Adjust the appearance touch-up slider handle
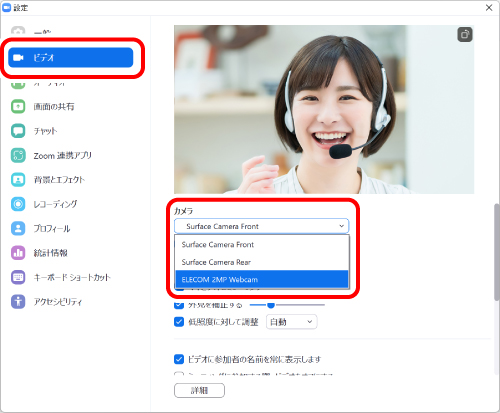The image size is (500, 413). (271, 305)
